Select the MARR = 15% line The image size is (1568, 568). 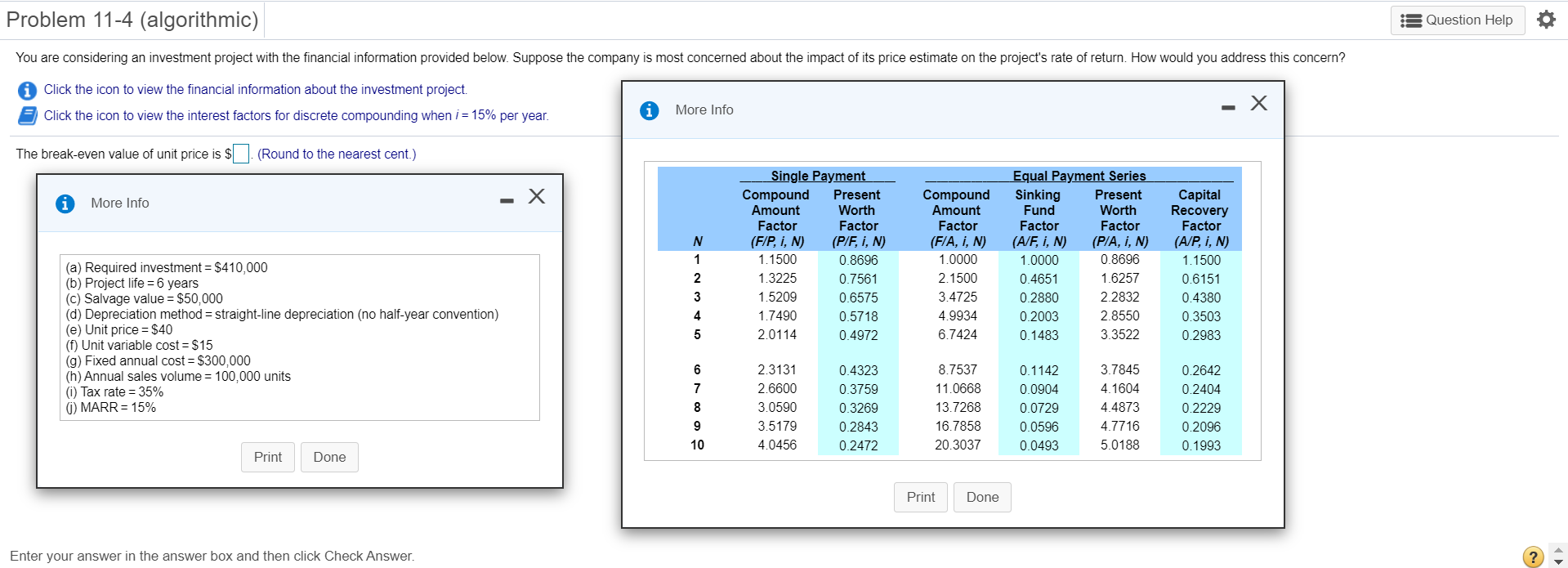pos(111,407)
